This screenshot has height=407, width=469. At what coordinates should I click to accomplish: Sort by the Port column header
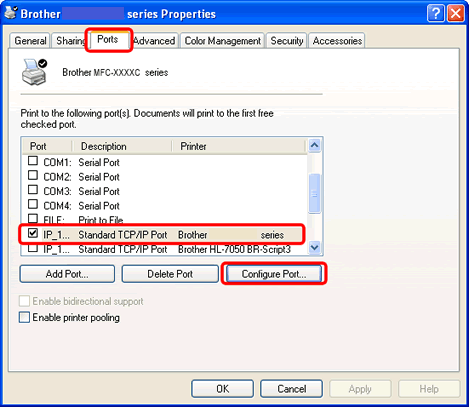(x=47, y=146)
